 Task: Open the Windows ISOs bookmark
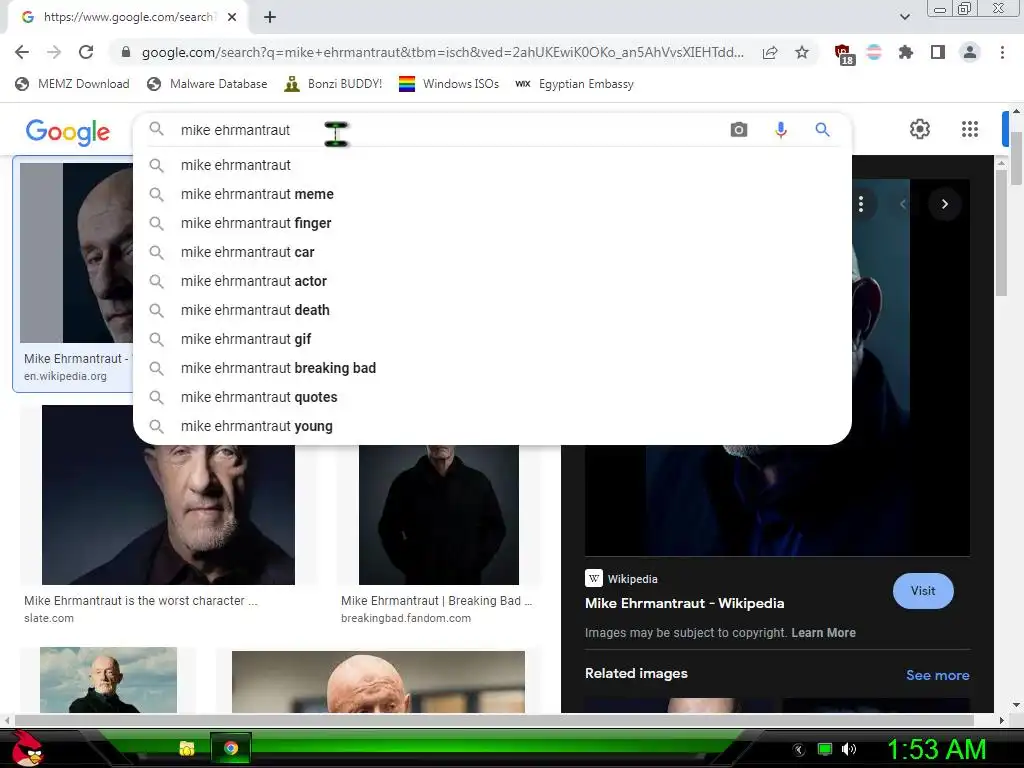[x=449, y=84]
